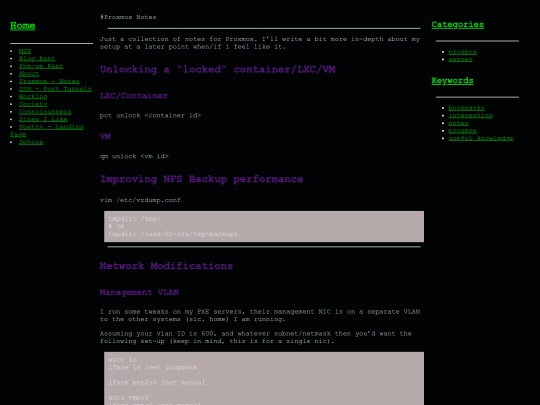This screenshot has height=405, width=540.
Task: Open the Keywords heading link
Action: click(452, 81)
